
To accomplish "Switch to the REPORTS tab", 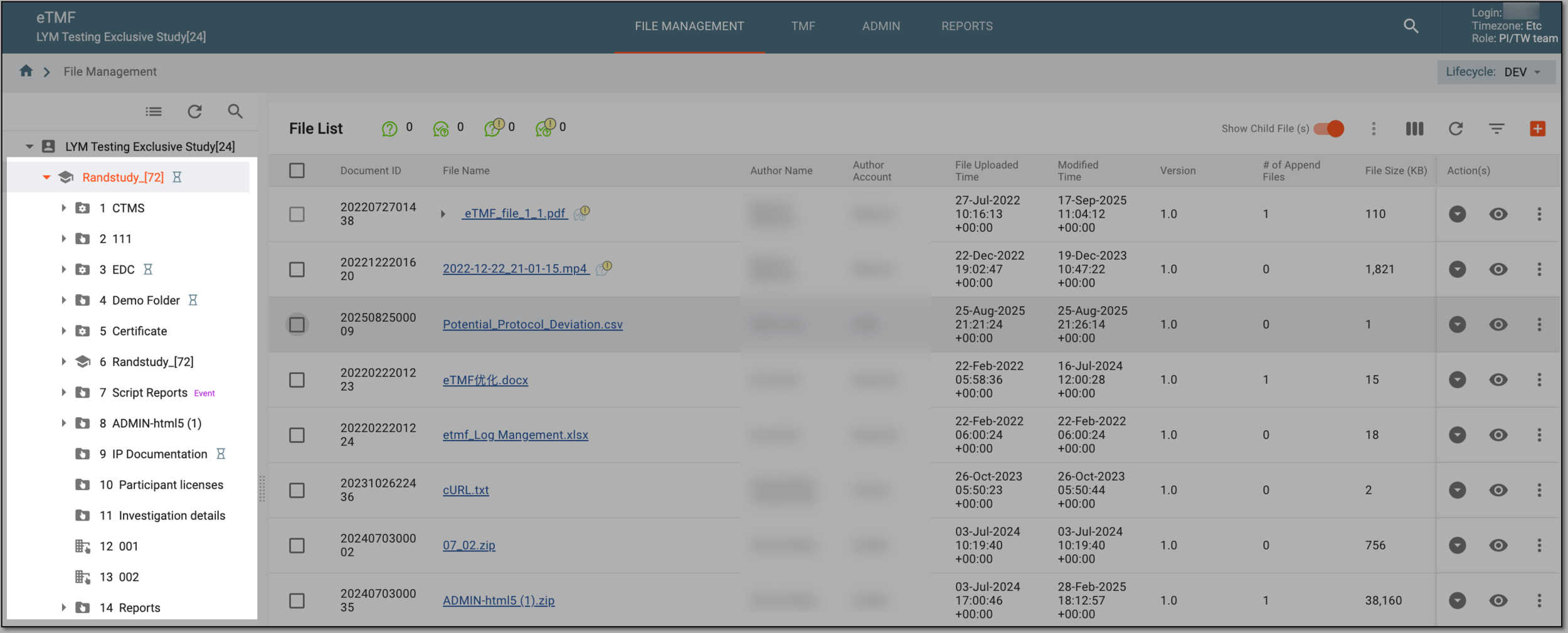I will point(967,26).
